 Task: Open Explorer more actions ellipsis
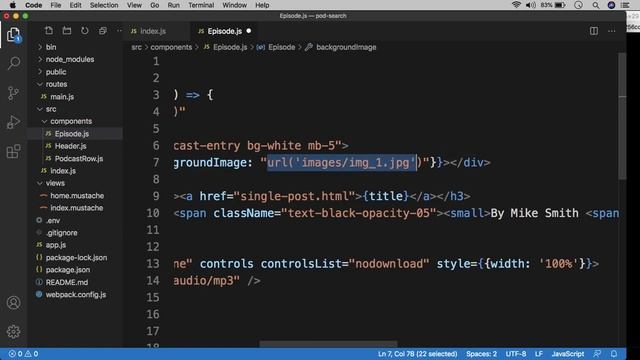119,31
